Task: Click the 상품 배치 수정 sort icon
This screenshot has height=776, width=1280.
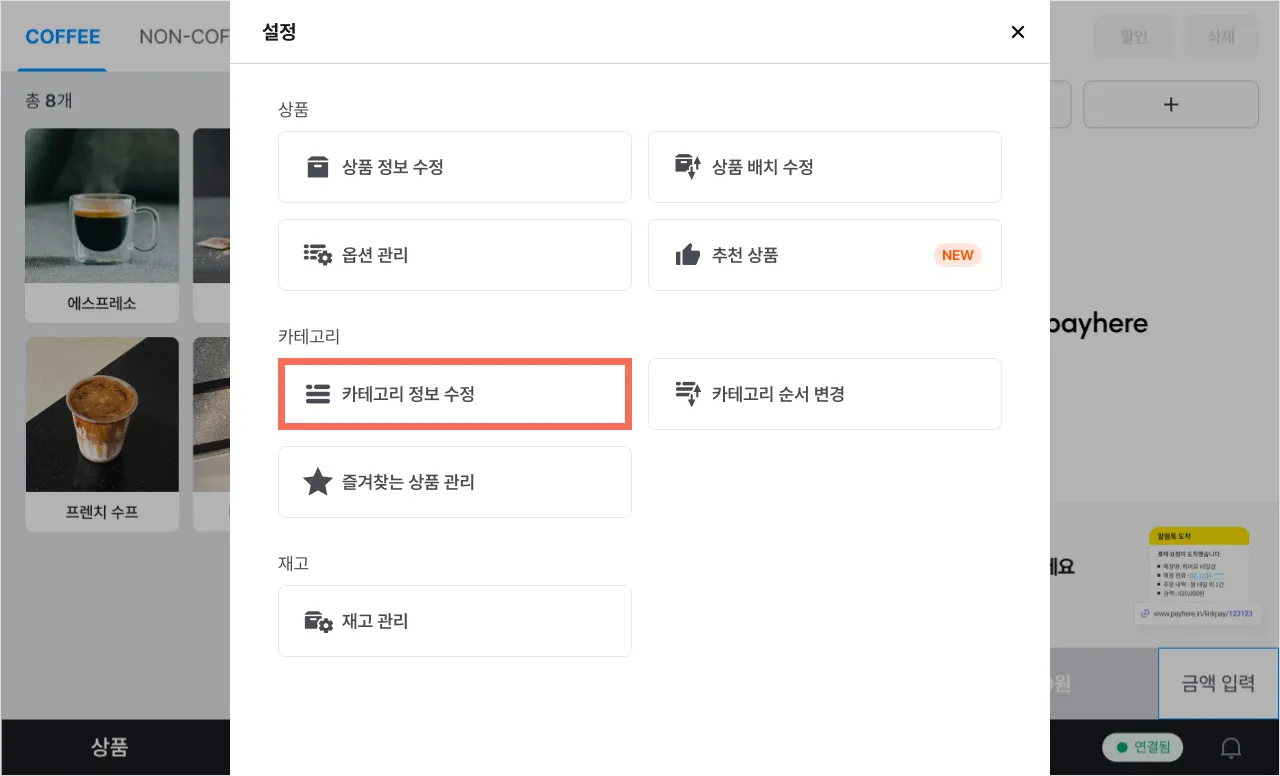Action: (688, 167)
